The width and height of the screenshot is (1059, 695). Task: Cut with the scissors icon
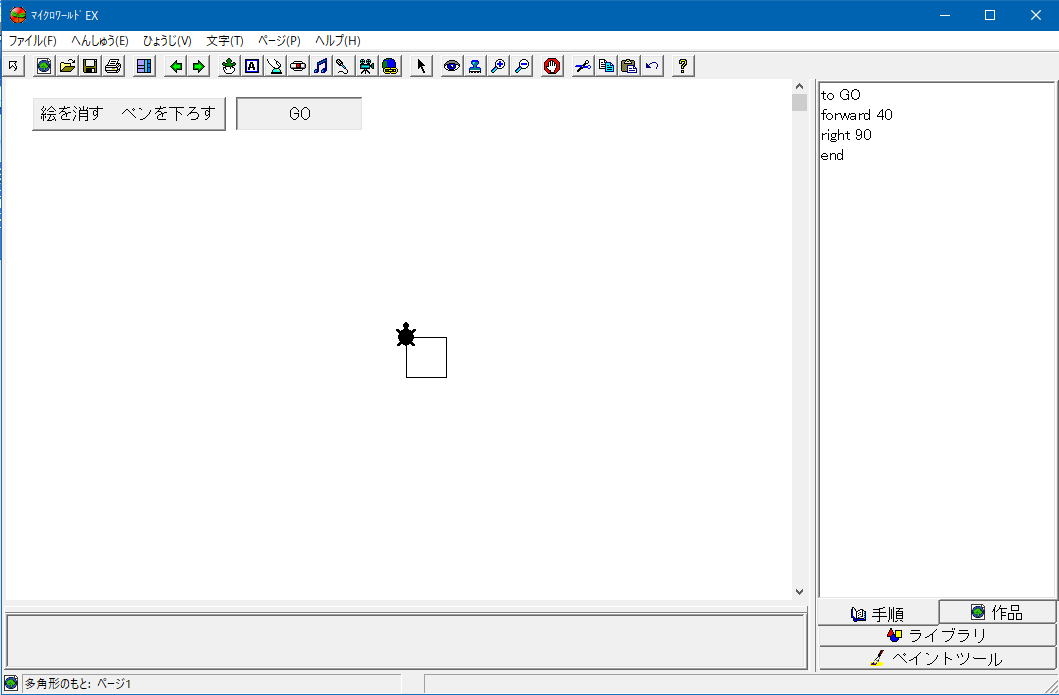583,66
